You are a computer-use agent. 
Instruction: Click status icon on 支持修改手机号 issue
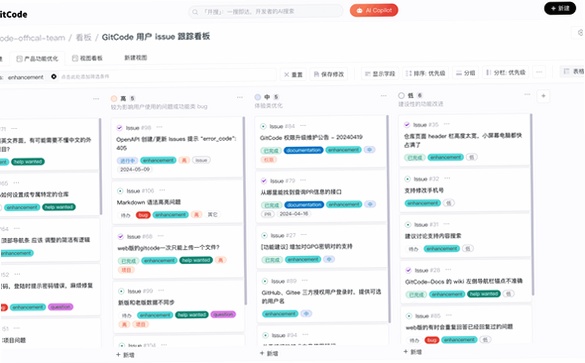(x=407, y=179)
